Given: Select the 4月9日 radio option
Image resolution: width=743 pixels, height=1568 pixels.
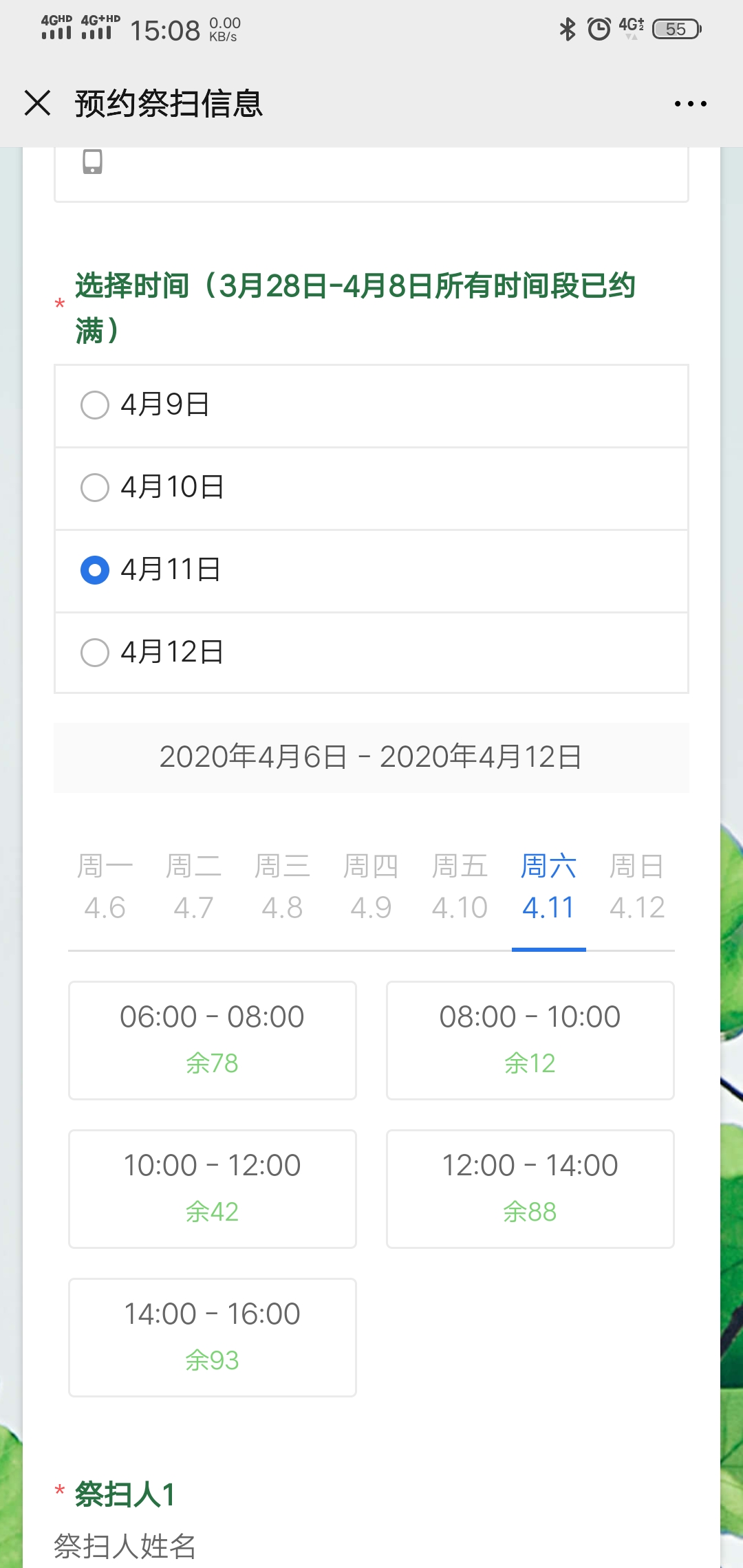Looking at the screenshot, I should tap(95, 405).
